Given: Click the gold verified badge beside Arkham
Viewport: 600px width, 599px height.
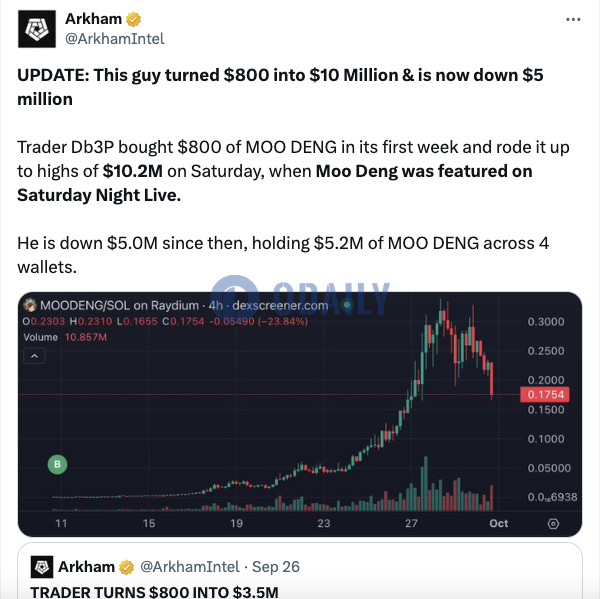Looking at the screenshot, I should click(x=133, y=19).
